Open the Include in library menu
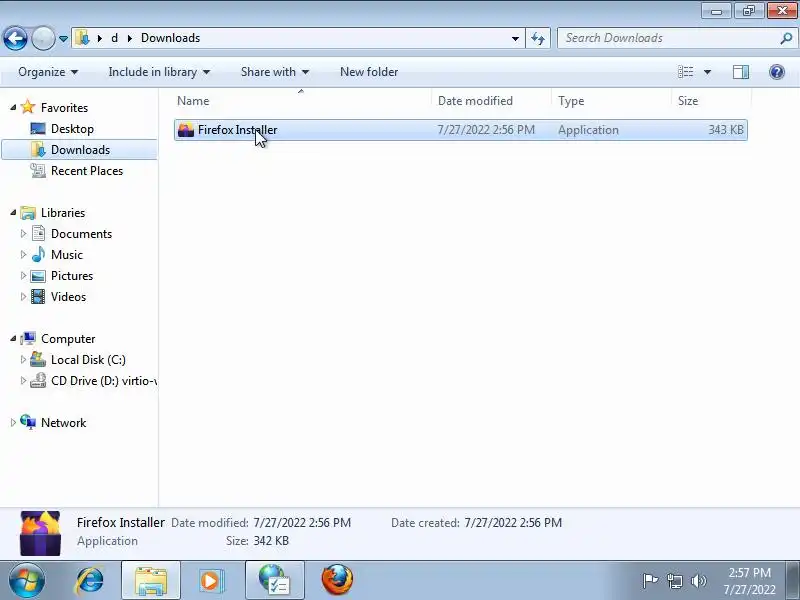The width and height of the screenshot is (800, 600). tap(159, 72)
